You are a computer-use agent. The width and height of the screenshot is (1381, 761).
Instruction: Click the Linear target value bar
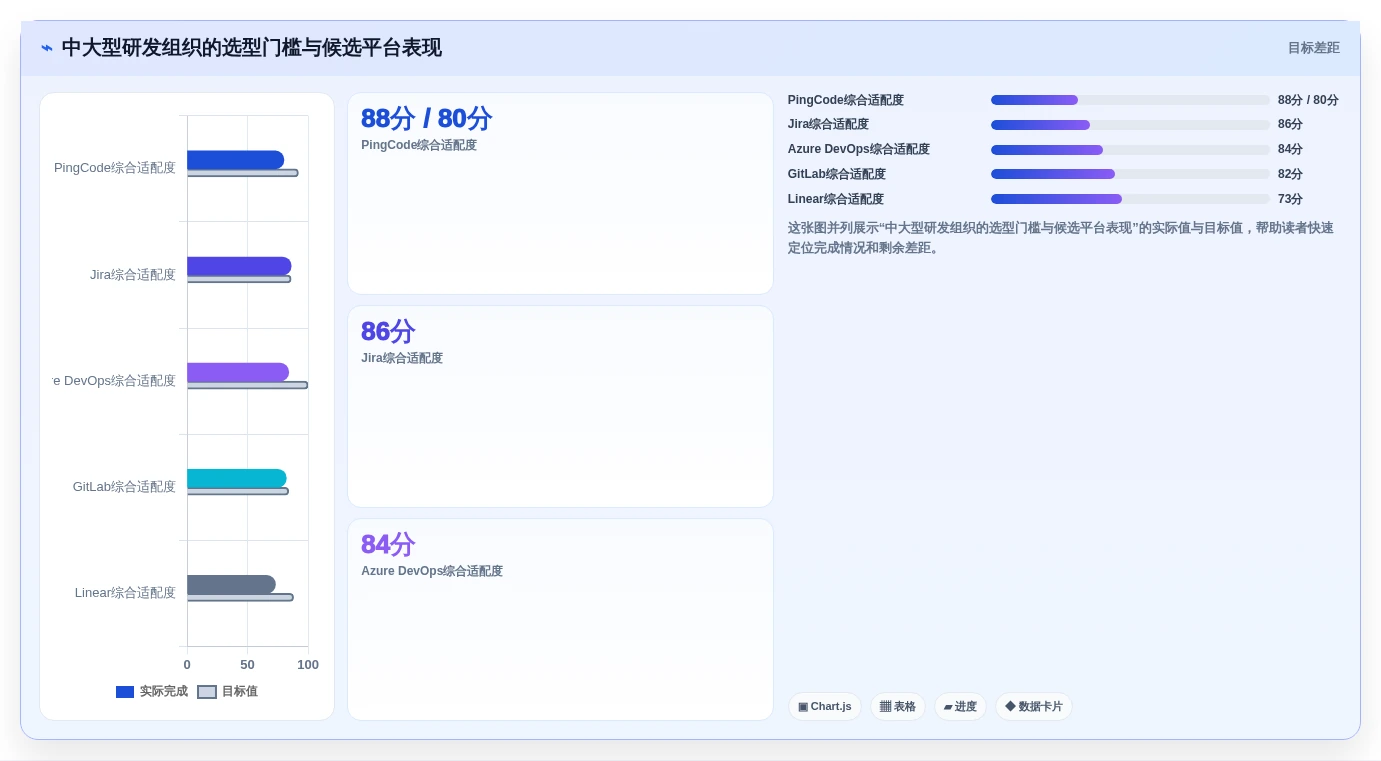click(x=240, y=597)
